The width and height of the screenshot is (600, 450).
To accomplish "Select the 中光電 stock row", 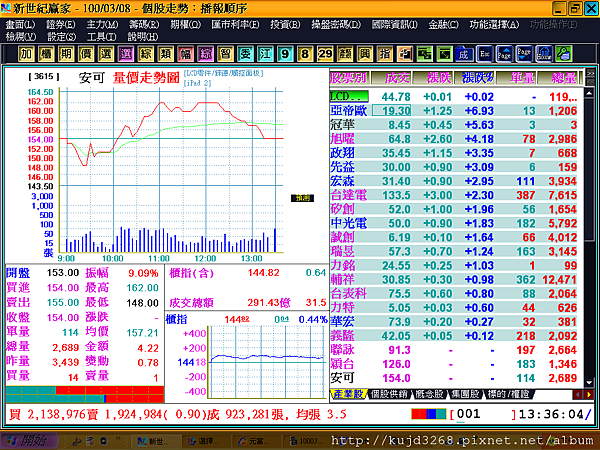I will (454, 223).
